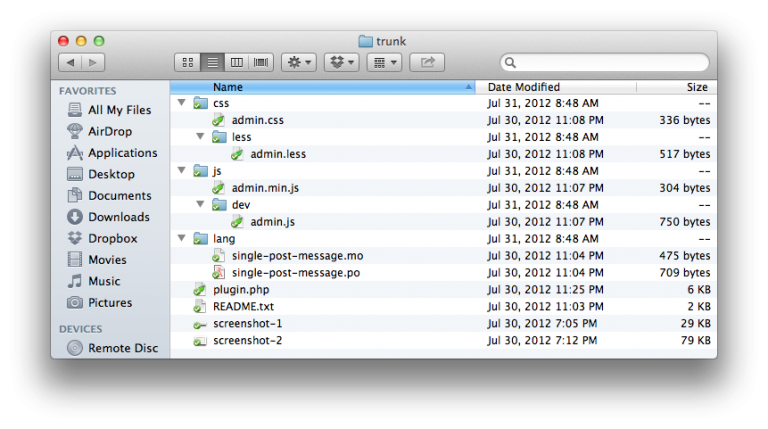Go back with the left arrow button
The width and height of the screenshot is (768, 429).
(x=70, y=62)
